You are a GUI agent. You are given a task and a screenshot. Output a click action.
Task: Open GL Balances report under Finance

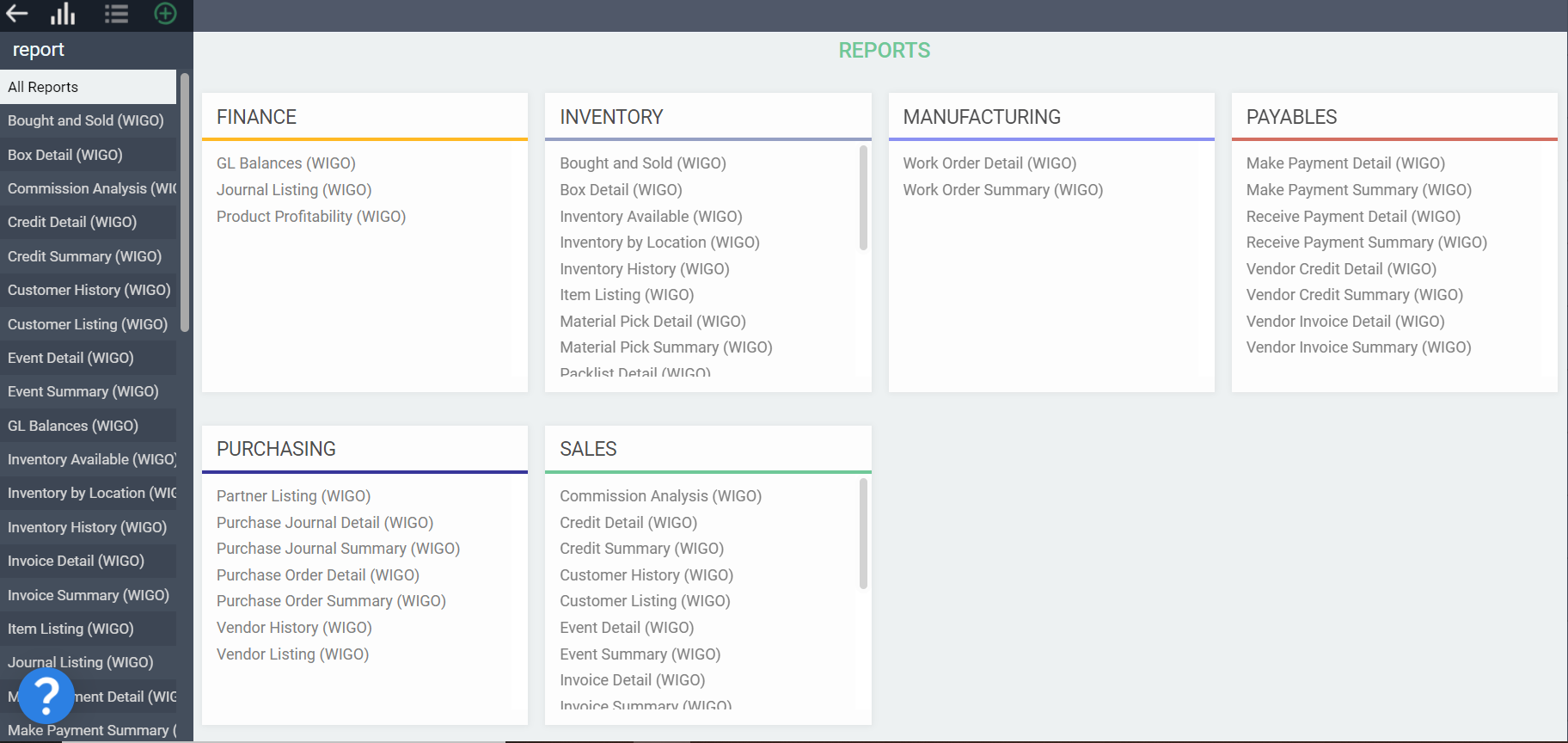pos(285,163)
